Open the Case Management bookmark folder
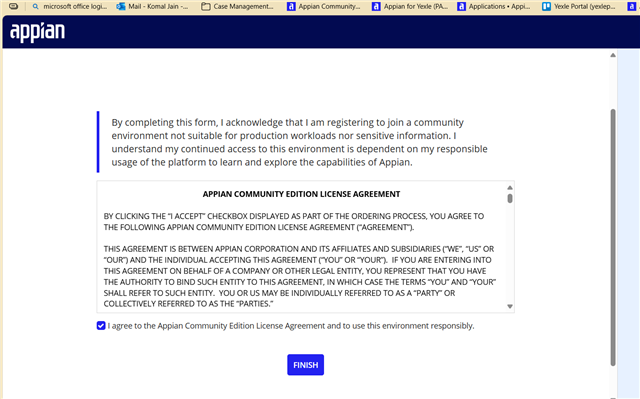Screen dimensions: 640x399 pos(237,7)
